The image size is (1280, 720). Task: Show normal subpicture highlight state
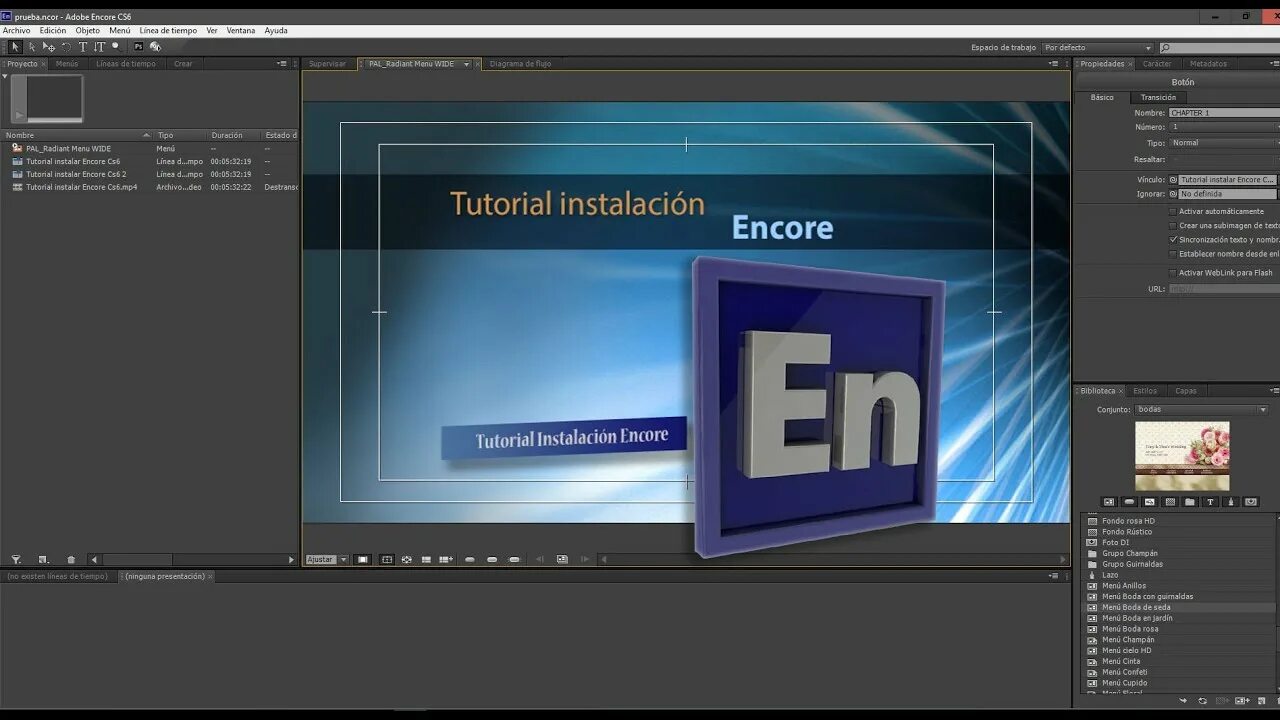[470, 560]
